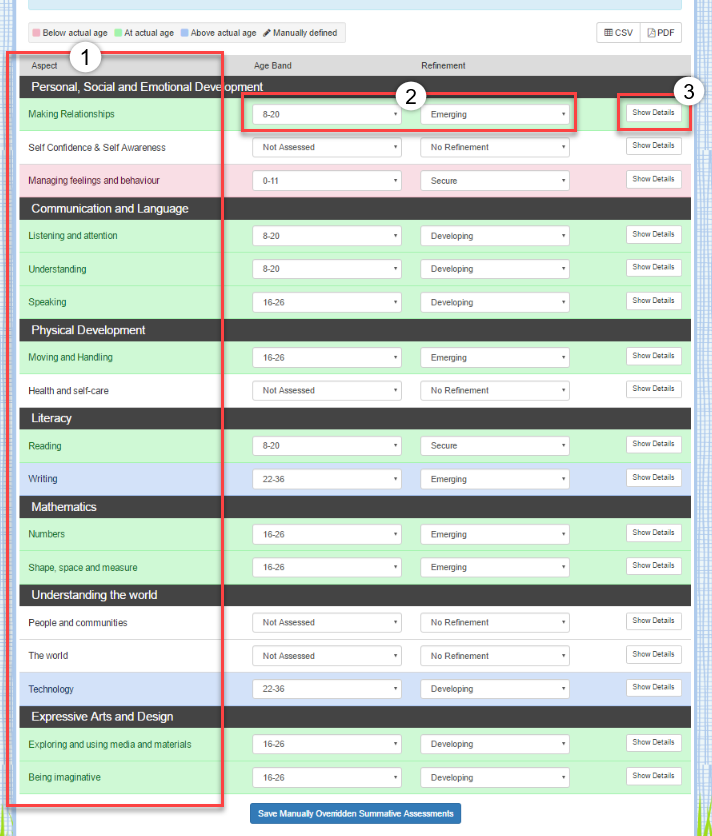
Task: Click the Save Manually Overridden Summative Assessments button
Action: 355,814
